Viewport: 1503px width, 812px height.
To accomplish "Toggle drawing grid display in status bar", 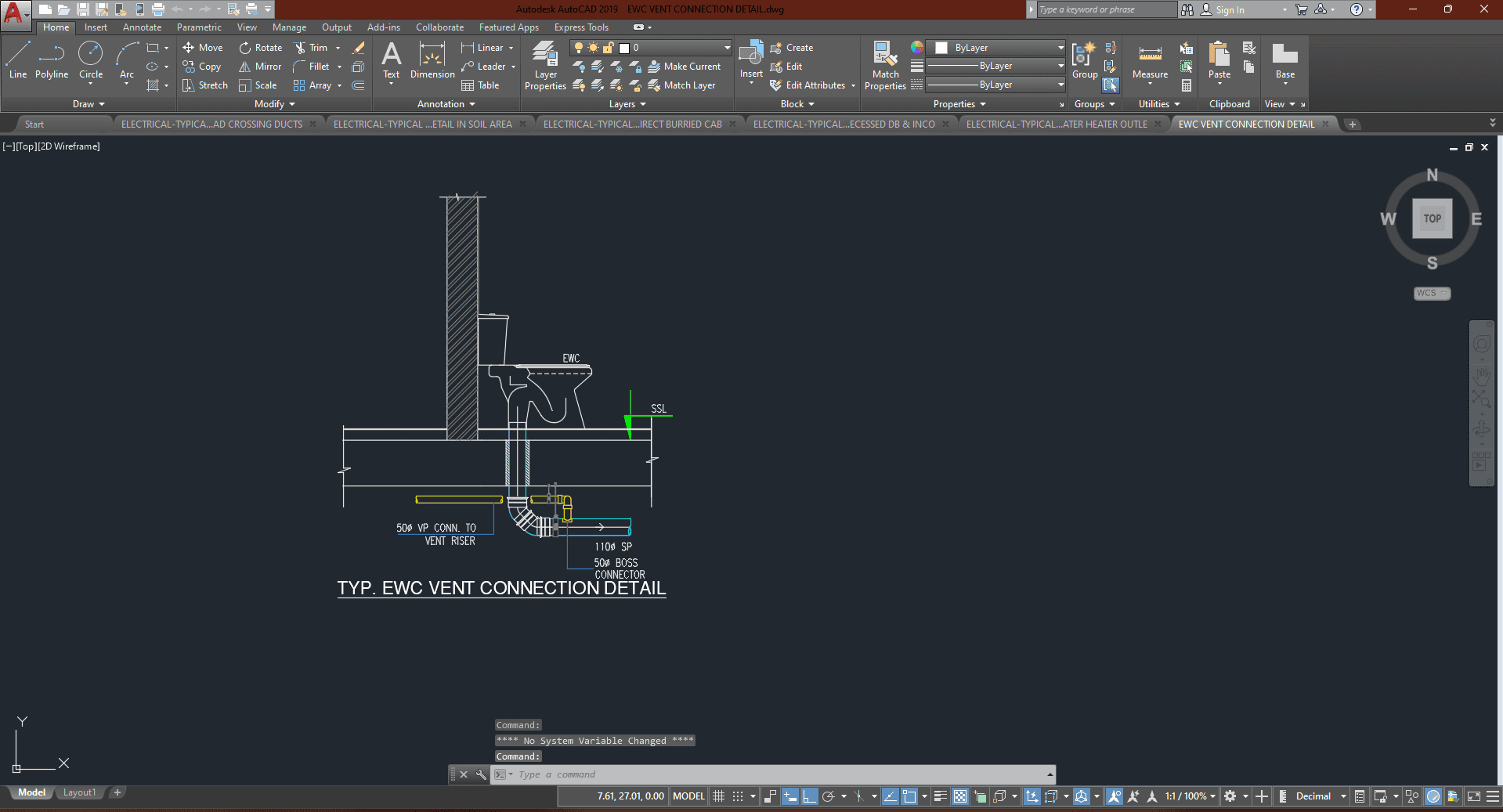I will tap(718, 796).
